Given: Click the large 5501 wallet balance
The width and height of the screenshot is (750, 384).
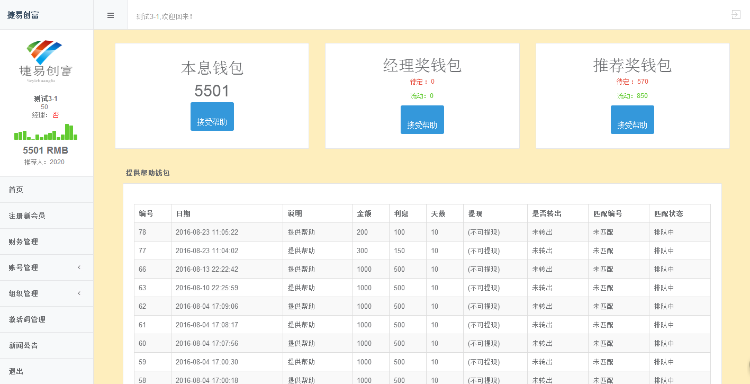Looking at the screenshot, I should (212, 91).
